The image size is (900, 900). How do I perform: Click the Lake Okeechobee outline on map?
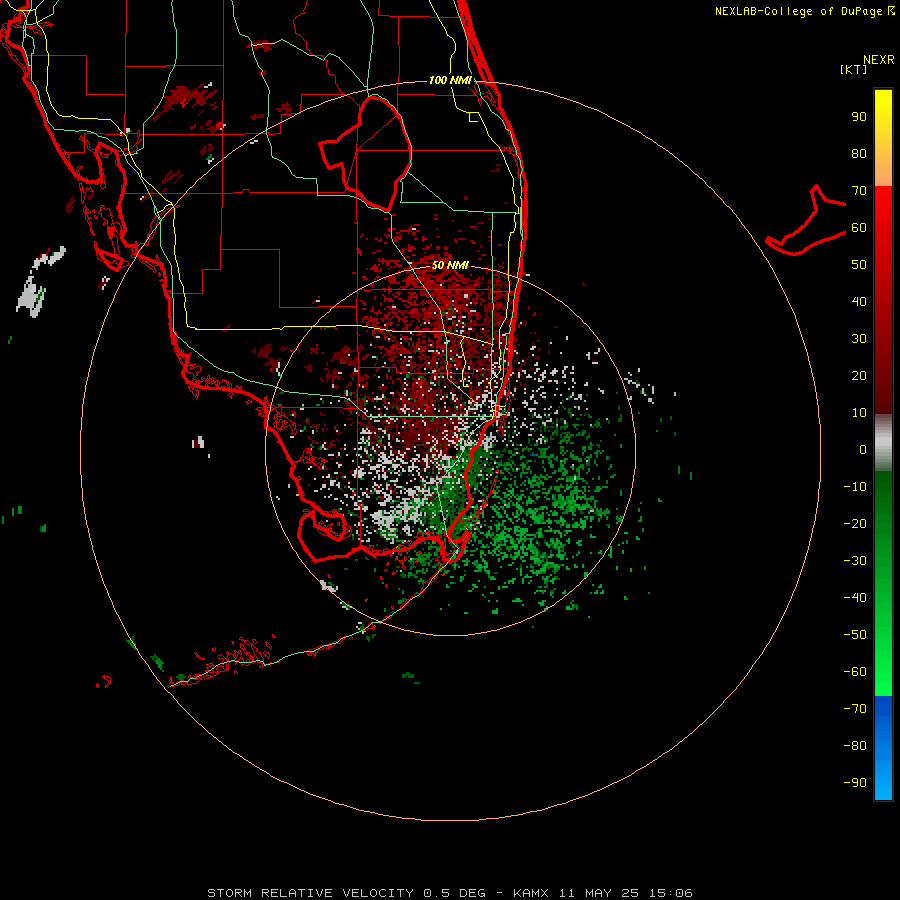point(366,154)
